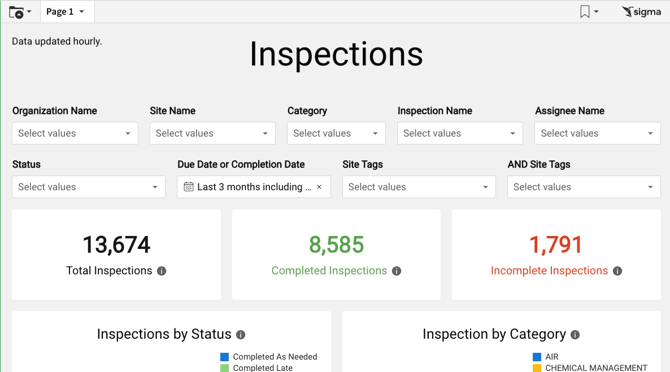
Task: Clear the Last 3 months date filter
Action: click(x=319, y=187)
